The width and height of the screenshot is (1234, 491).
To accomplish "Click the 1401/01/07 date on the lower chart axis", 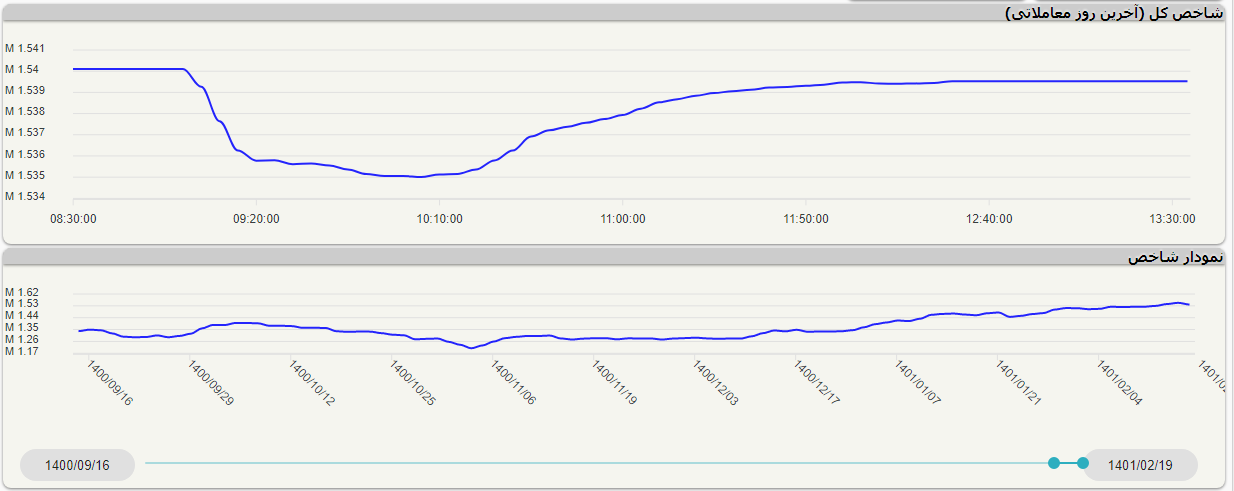I will point(918,384).
